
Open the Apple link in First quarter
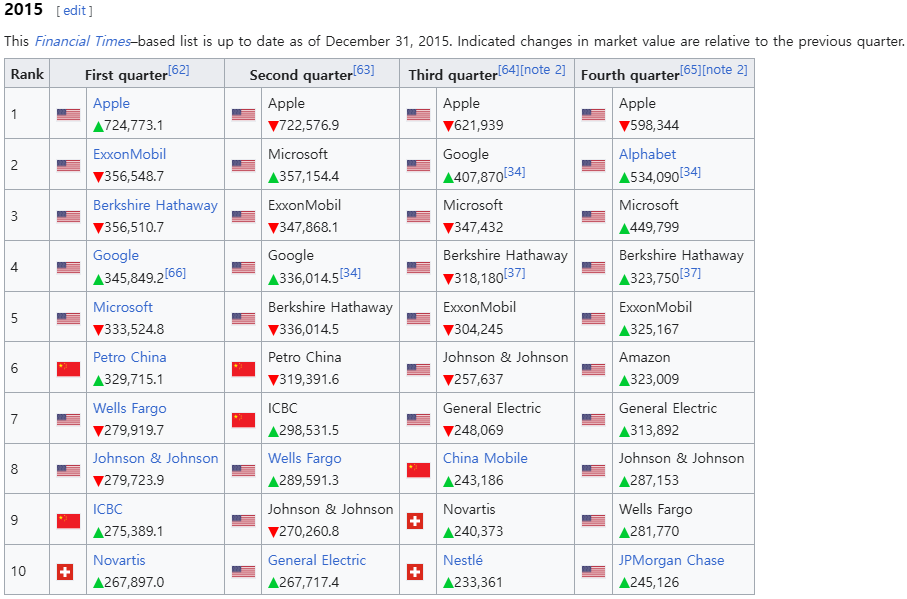(x=112, y=103)
